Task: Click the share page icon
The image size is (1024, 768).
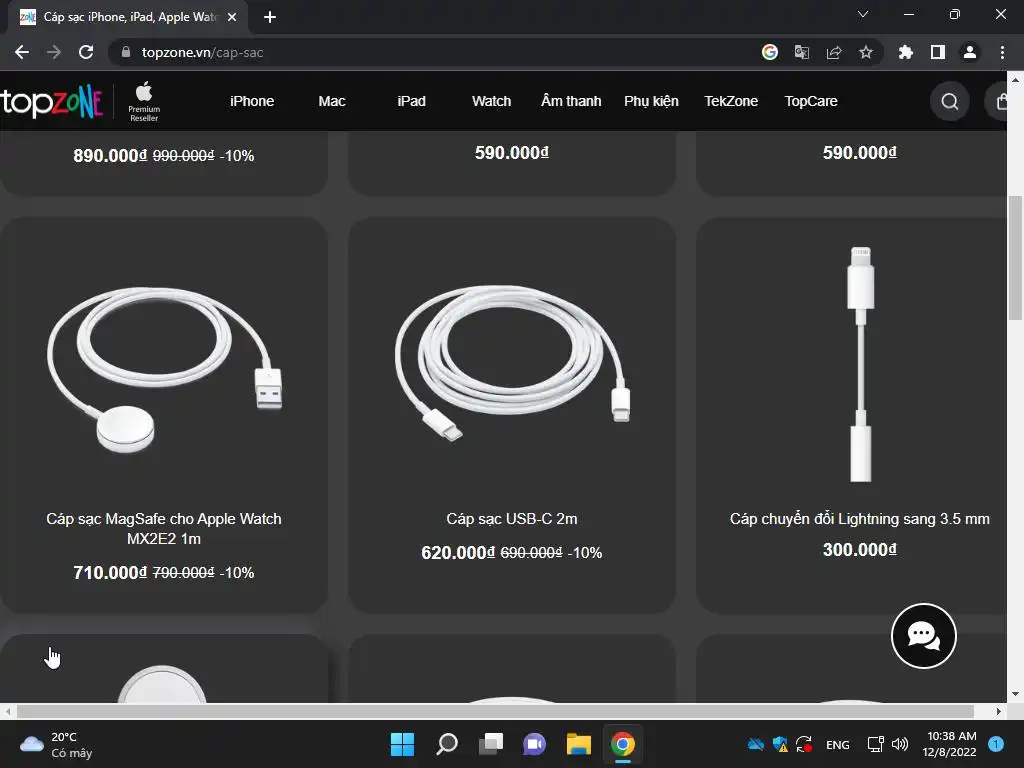Action: pos(834,52)
